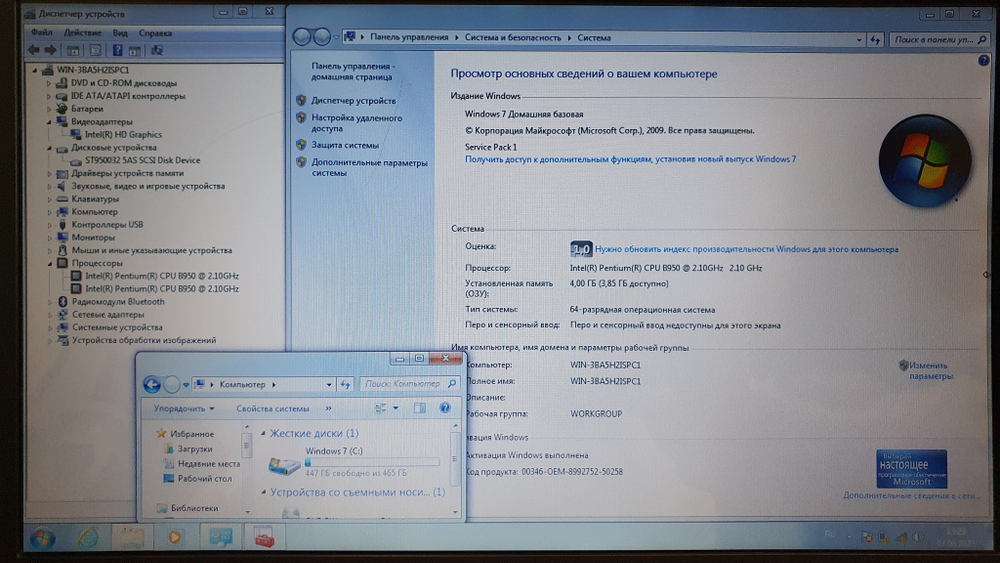1000x563 pixels.
Task: Click Back button in System window
Action: pyautogui.click(x=302, y=37)
